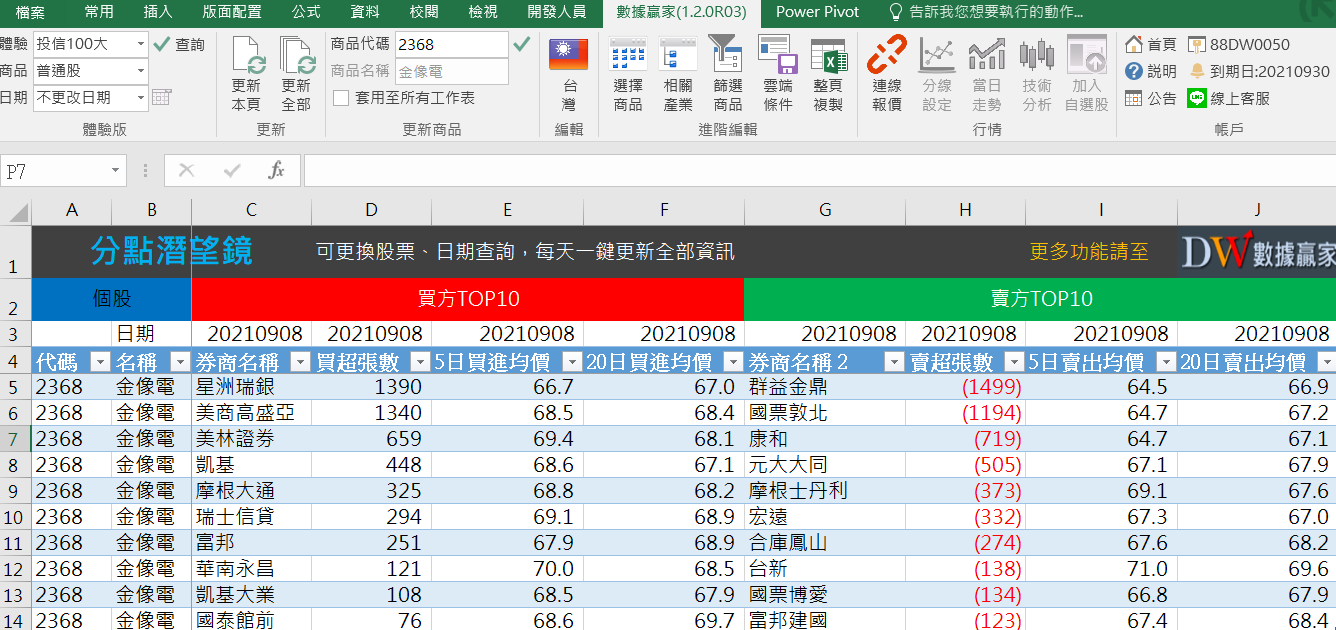Click the DW 數據贏家 logo
The image size is (1336, 630).
point(1258,251)
